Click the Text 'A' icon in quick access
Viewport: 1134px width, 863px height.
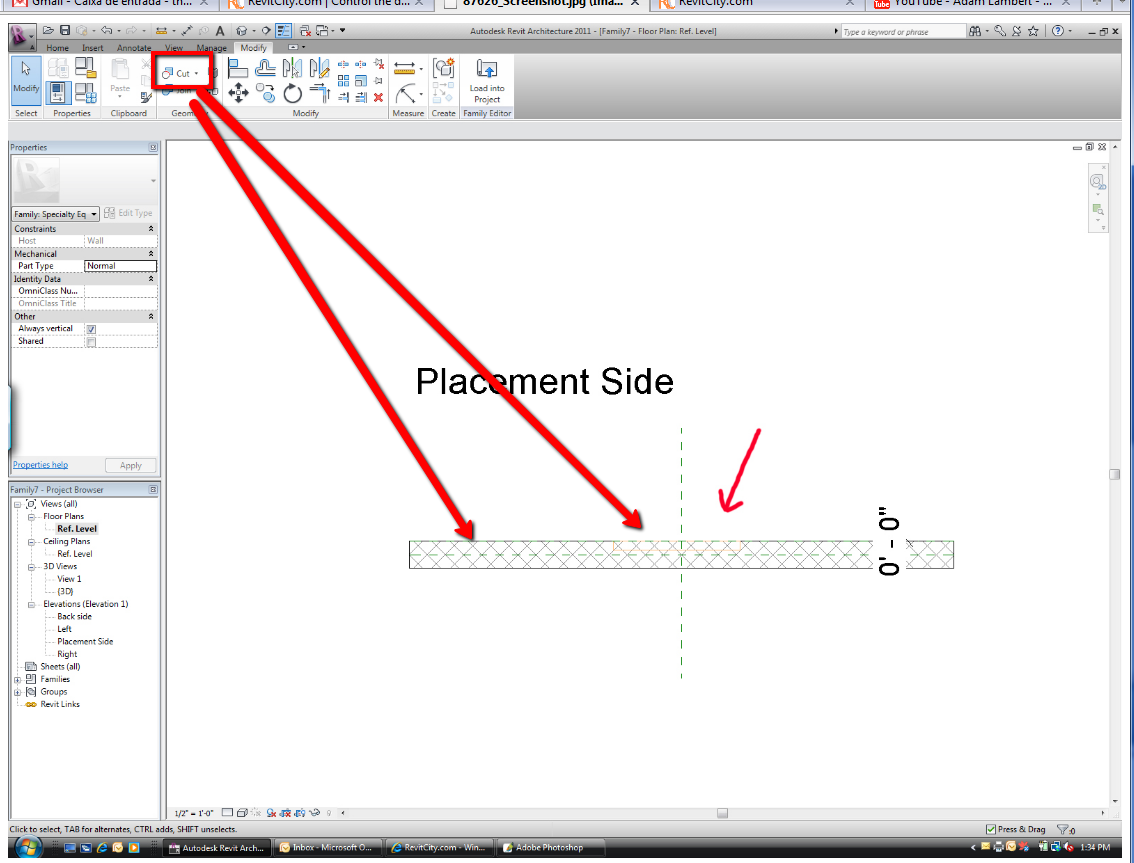221,30
